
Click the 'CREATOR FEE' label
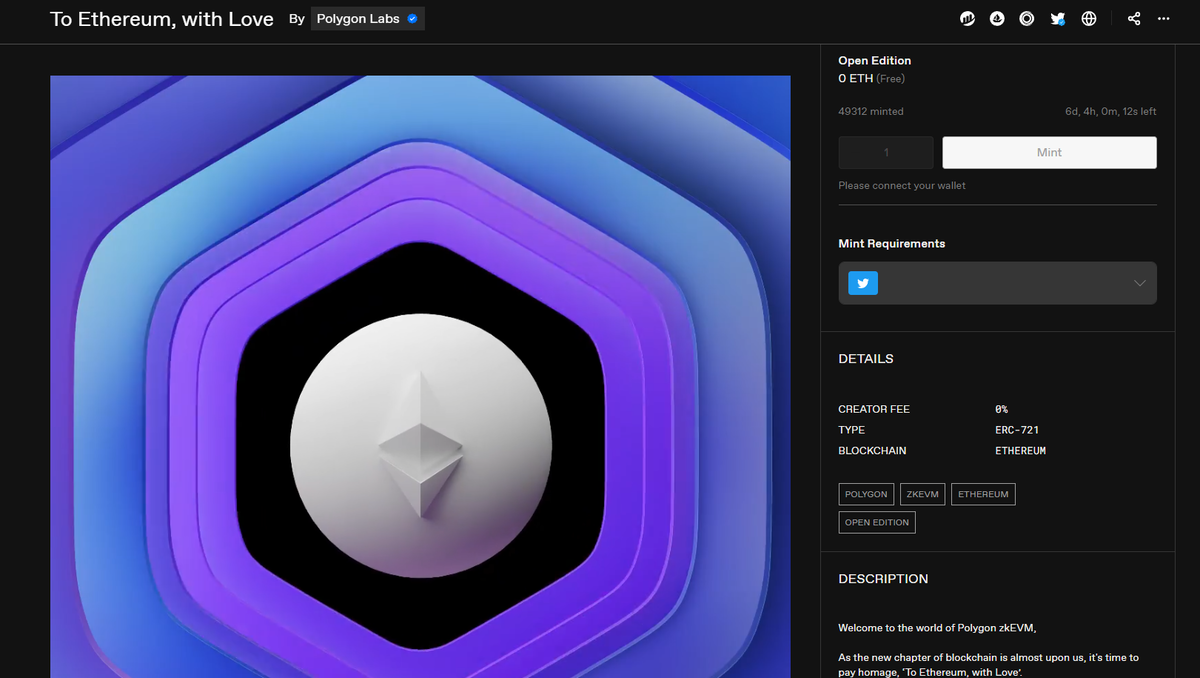coord(874,409)
